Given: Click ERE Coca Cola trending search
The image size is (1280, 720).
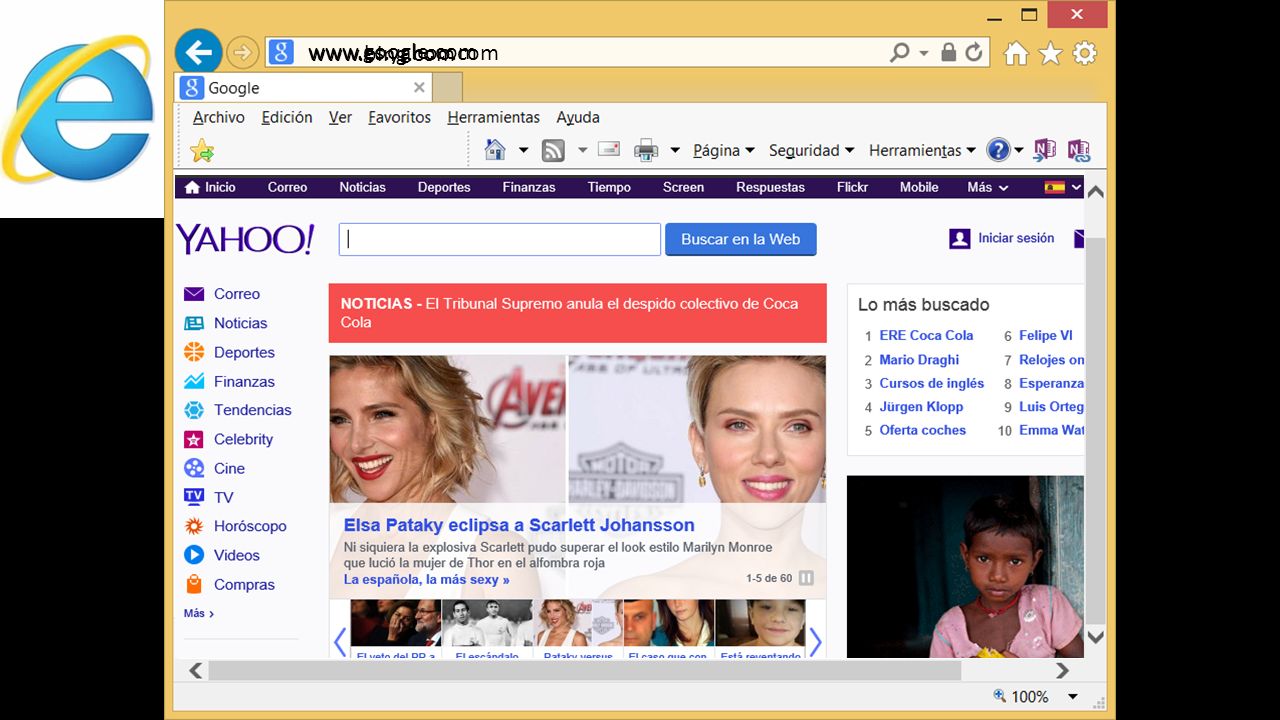Looking at the screenshot, I should point(926,335).
